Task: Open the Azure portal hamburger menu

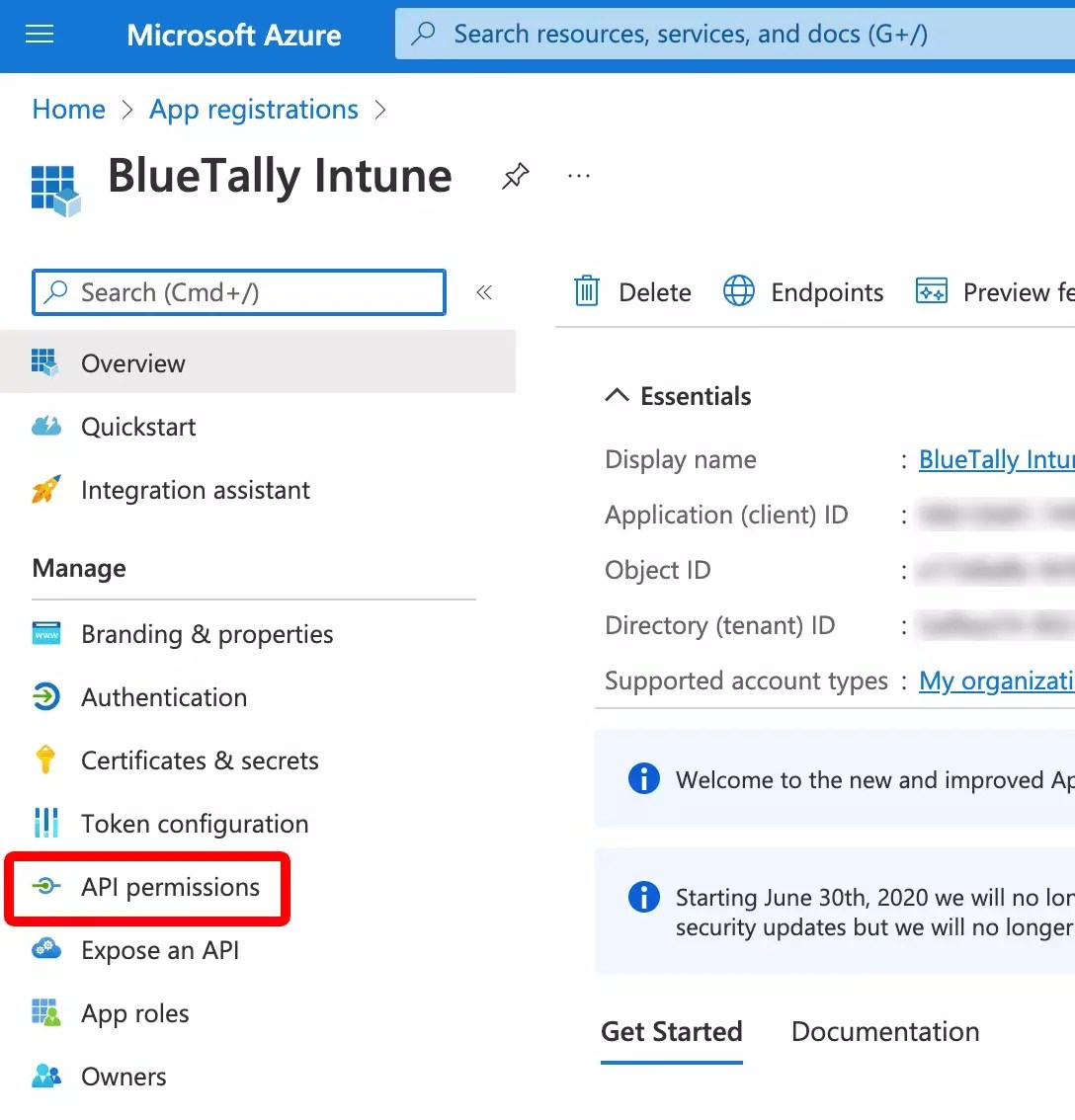Action: pos(40,33)
